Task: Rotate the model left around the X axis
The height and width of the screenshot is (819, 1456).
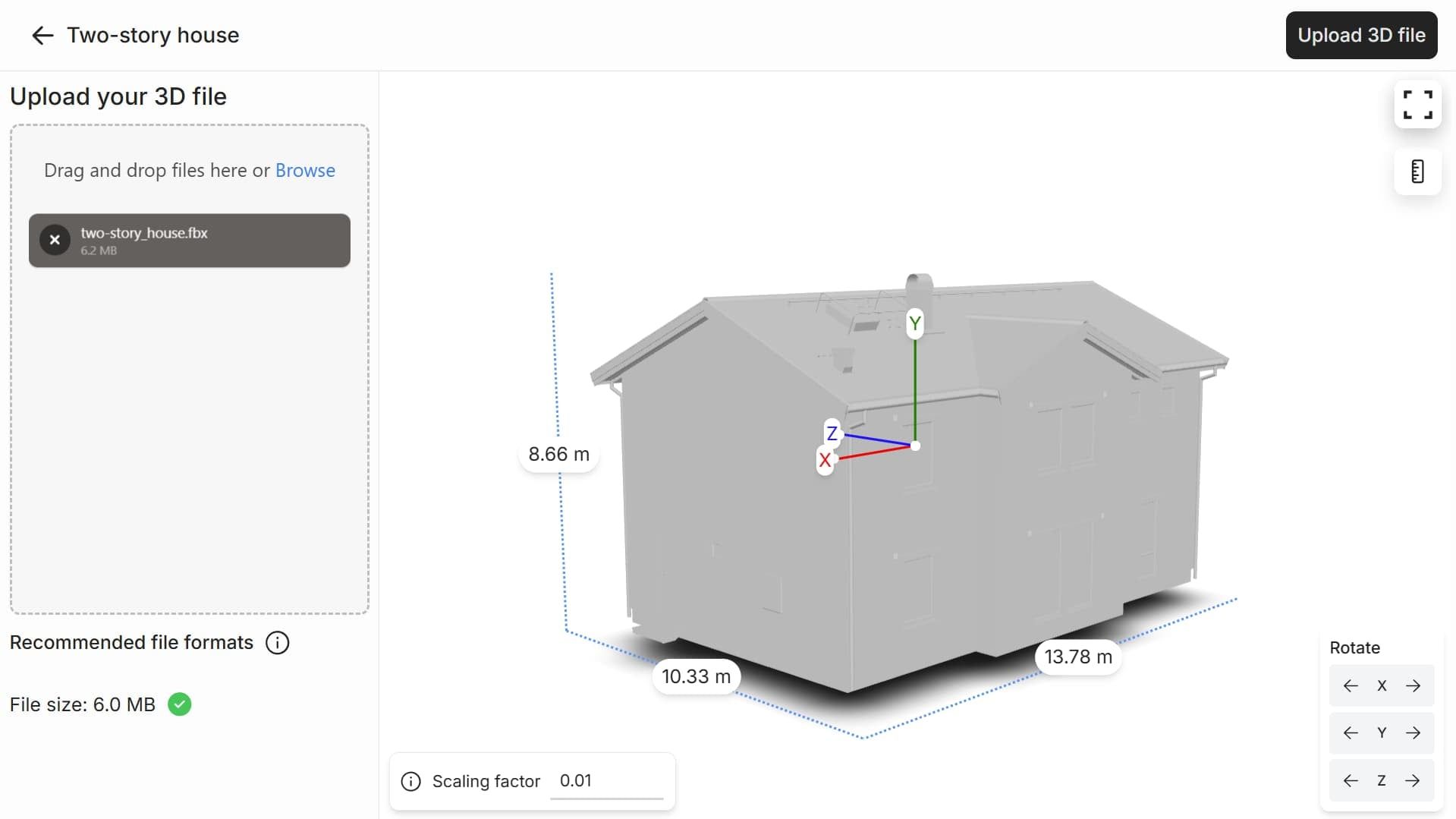Action: pyautogui.click(x=1351, y=685)
